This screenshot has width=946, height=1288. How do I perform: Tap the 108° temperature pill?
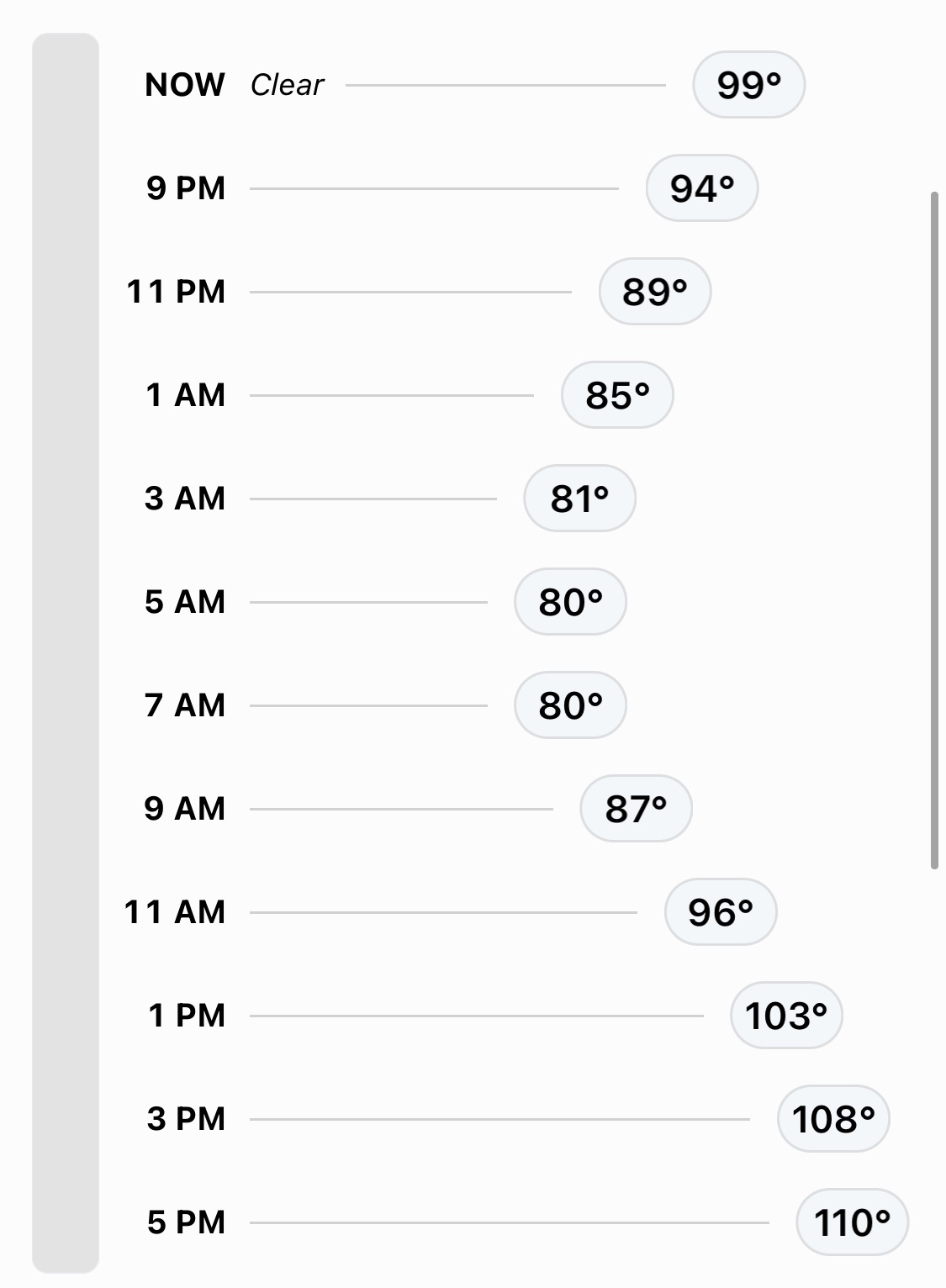pos(833,1119)
